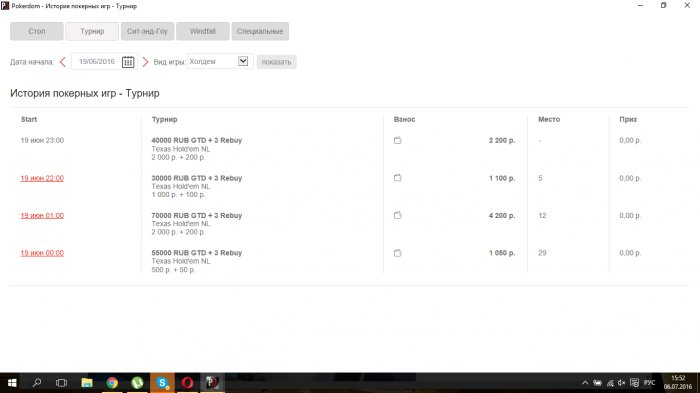Click buy-in icon for 55000 RUB GTD tournament
The height and width of the screenshot is (393, 700).
(x=397, y=253)
